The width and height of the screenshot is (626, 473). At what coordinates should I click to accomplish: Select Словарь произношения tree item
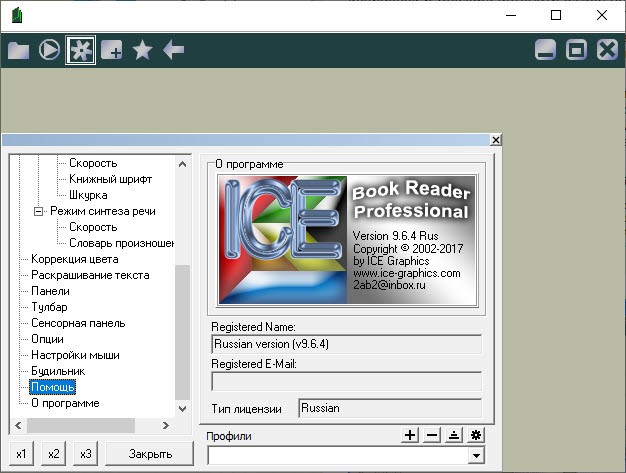pos(121,243)
